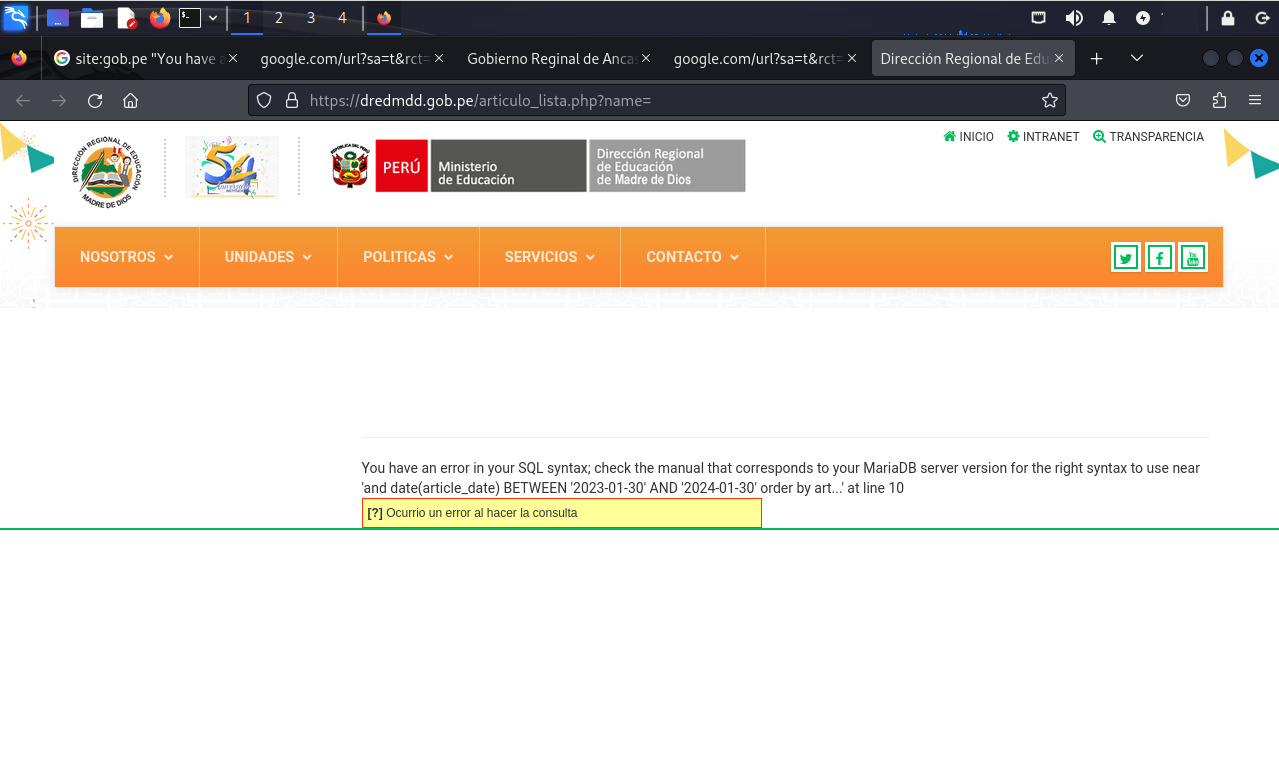Switch to workspace 3 in the taskbar

coord(311,18)
